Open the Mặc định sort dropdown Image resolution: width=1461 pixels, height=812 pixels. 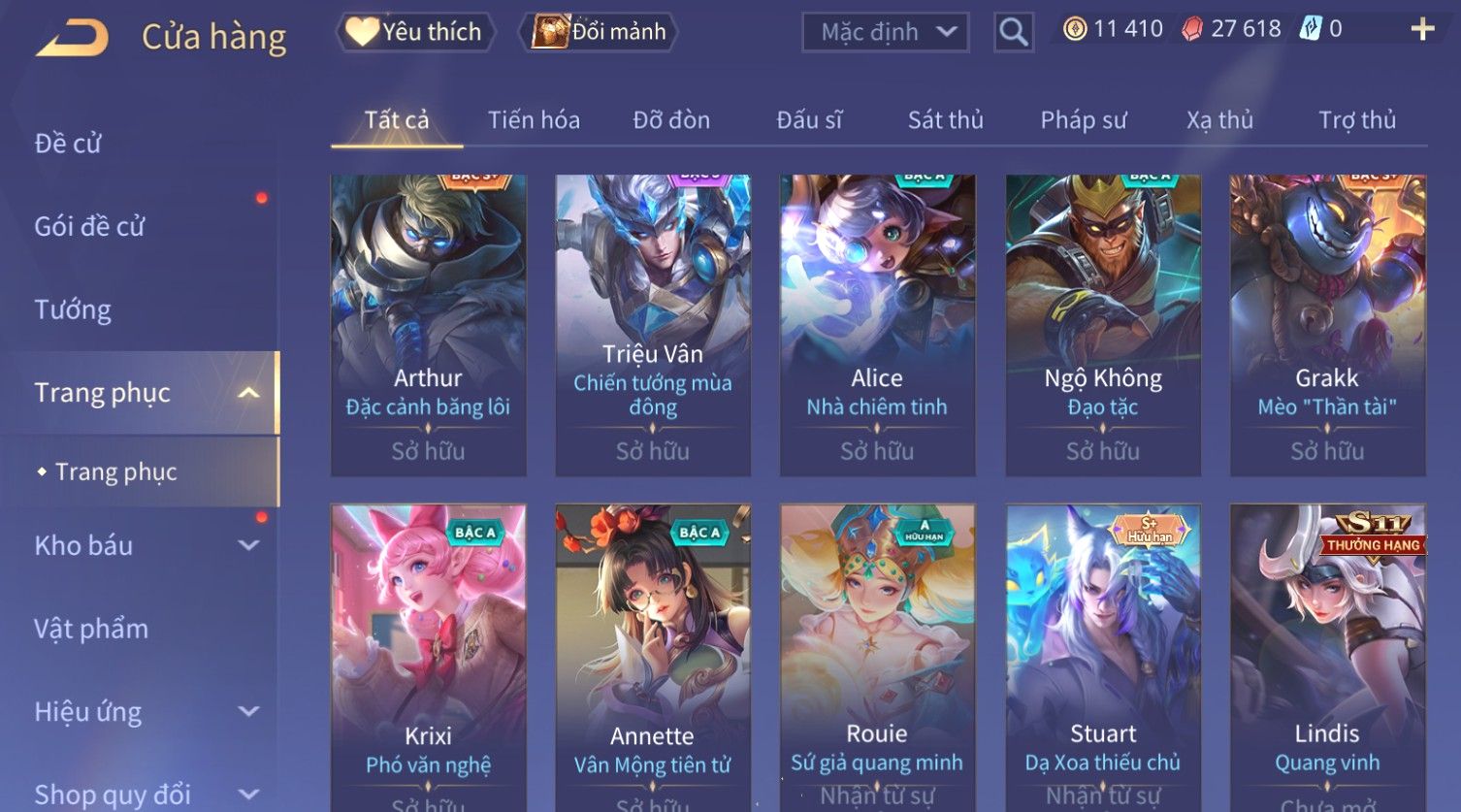click(x=885, y=32)
